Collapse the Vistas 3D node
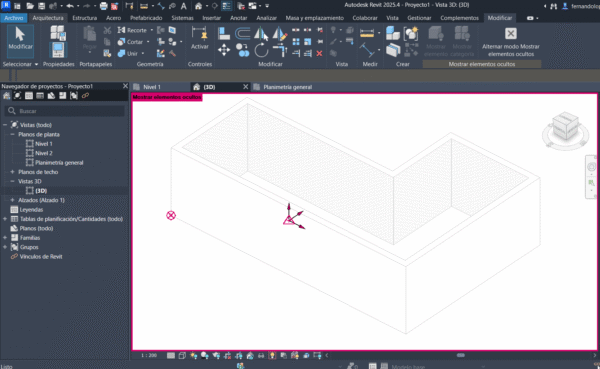This screenshot has width=600, height=369. (x=13, y=181)
